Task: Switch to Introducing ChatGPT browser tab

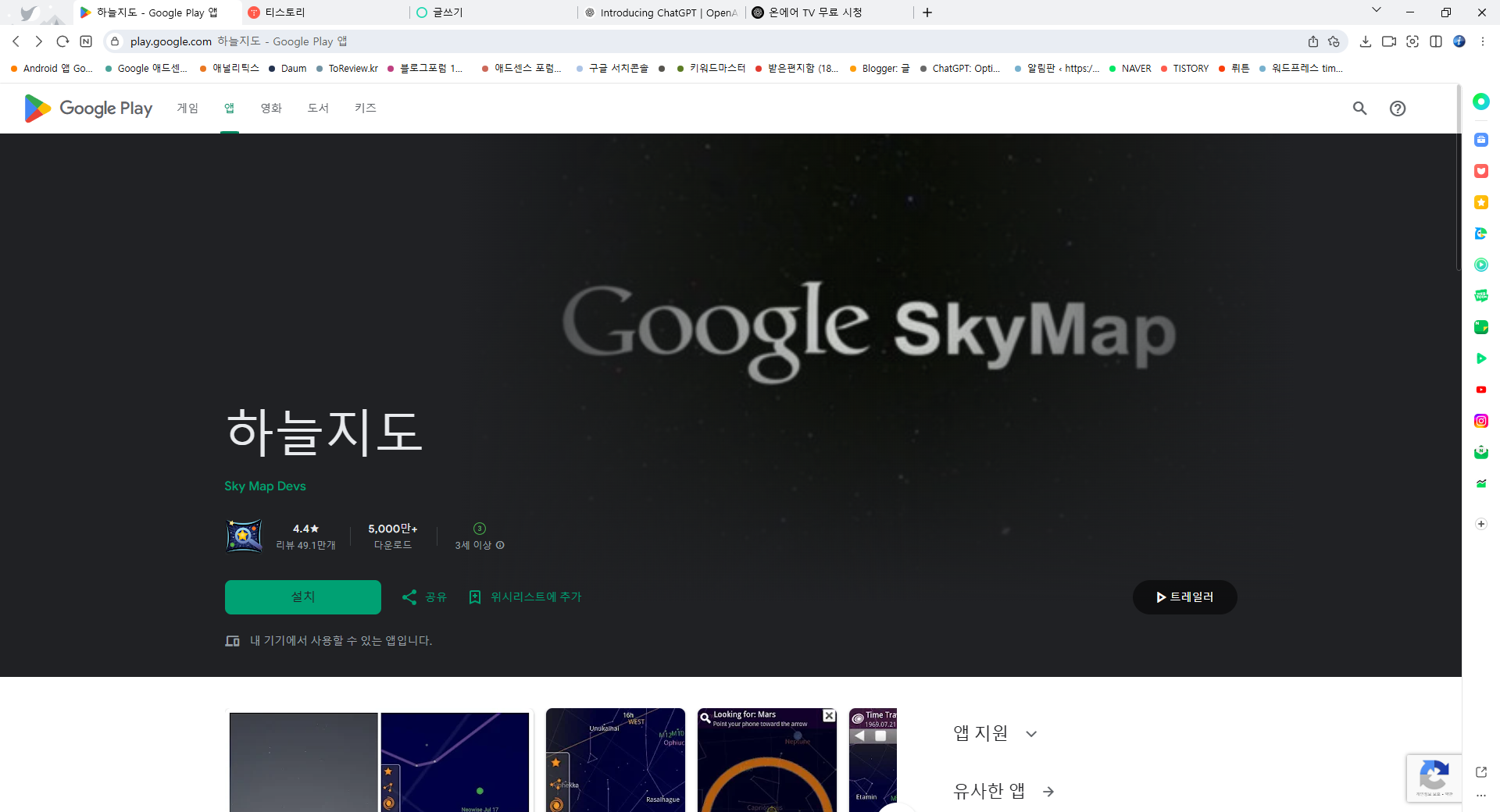Action: click(661, 12)
